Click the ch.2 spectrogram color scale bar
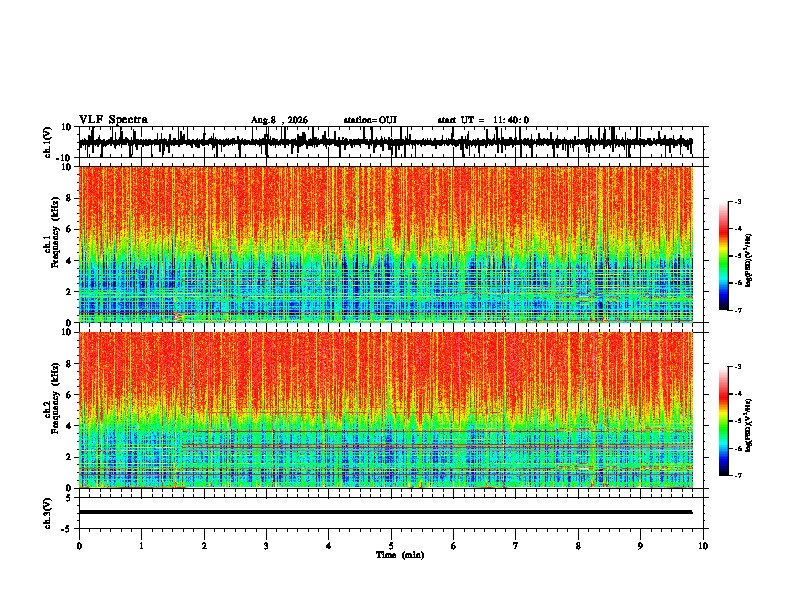The width and height of the screenshot is (792, 612). click(724, 421)
